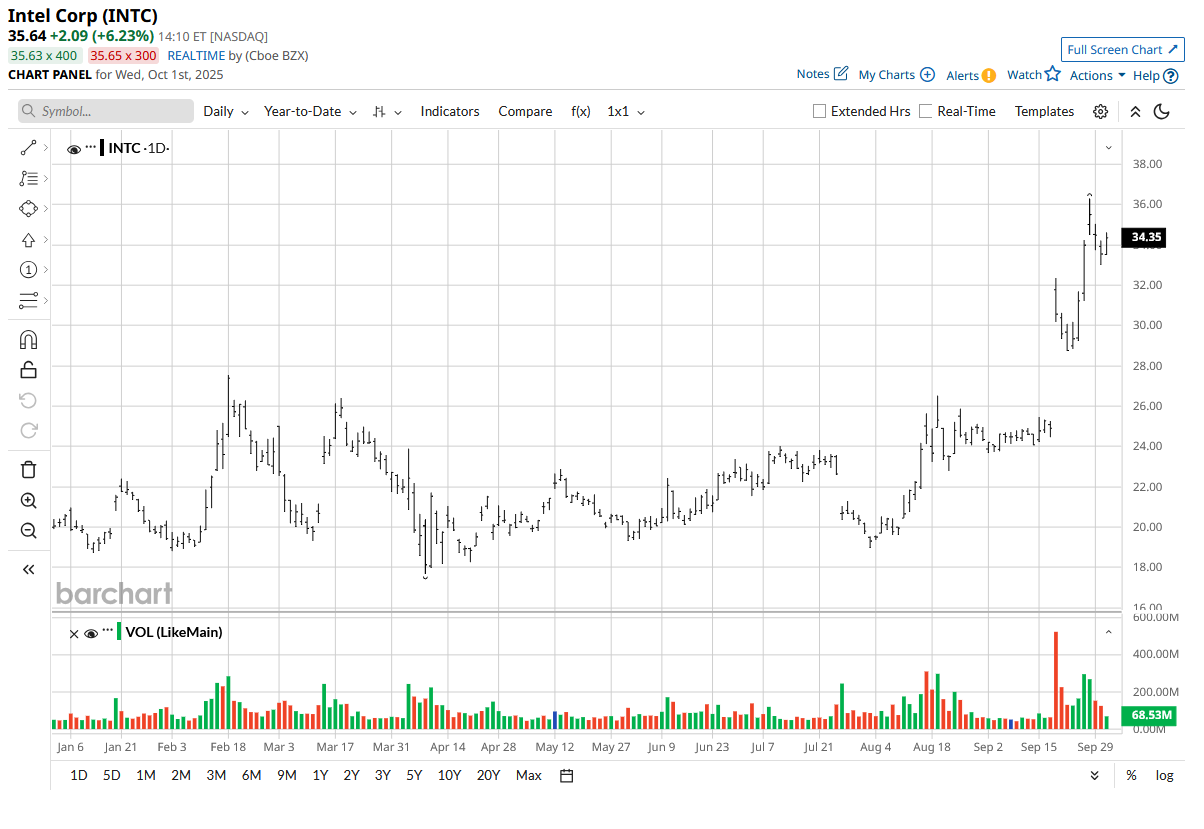This screenshot has height=829, width=1204.
Task: Open the Actions dropdown menu
Action: point(1097,75)
